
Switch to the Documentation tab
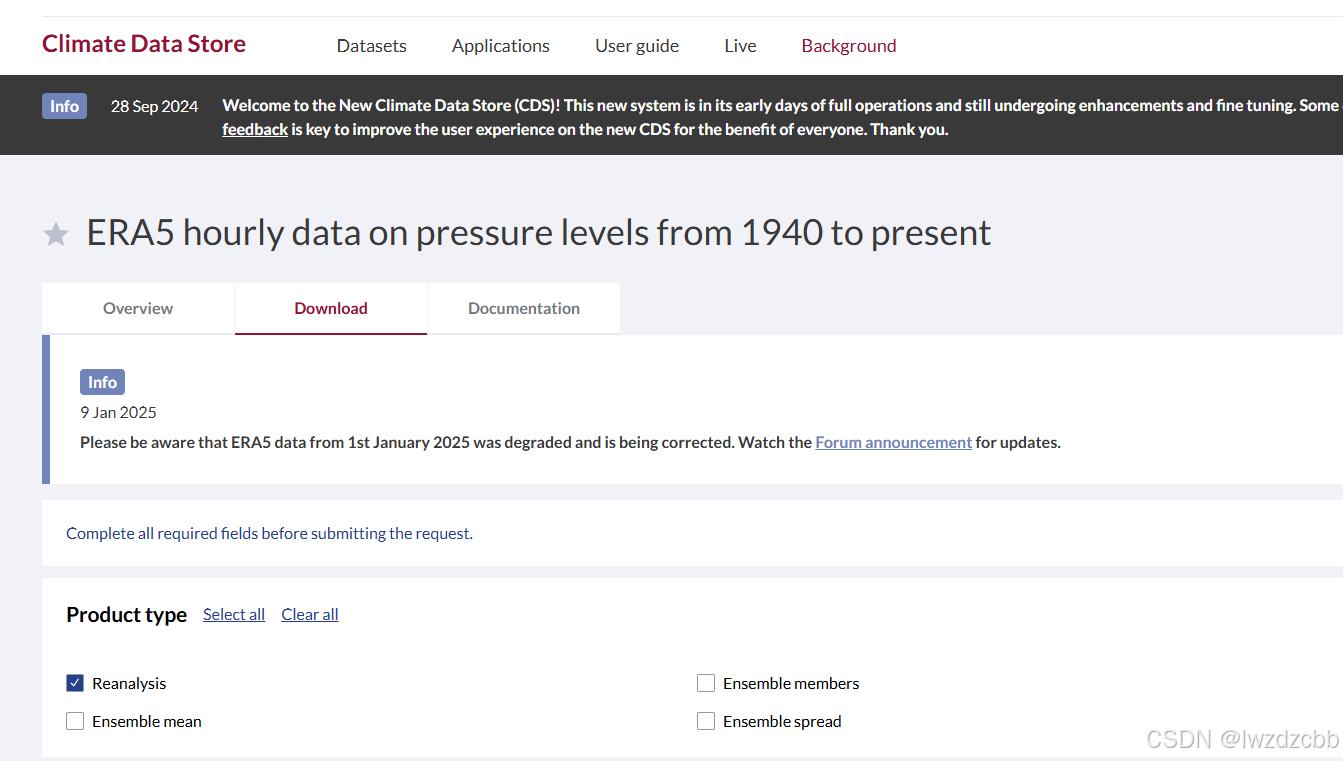click(524, 308)
